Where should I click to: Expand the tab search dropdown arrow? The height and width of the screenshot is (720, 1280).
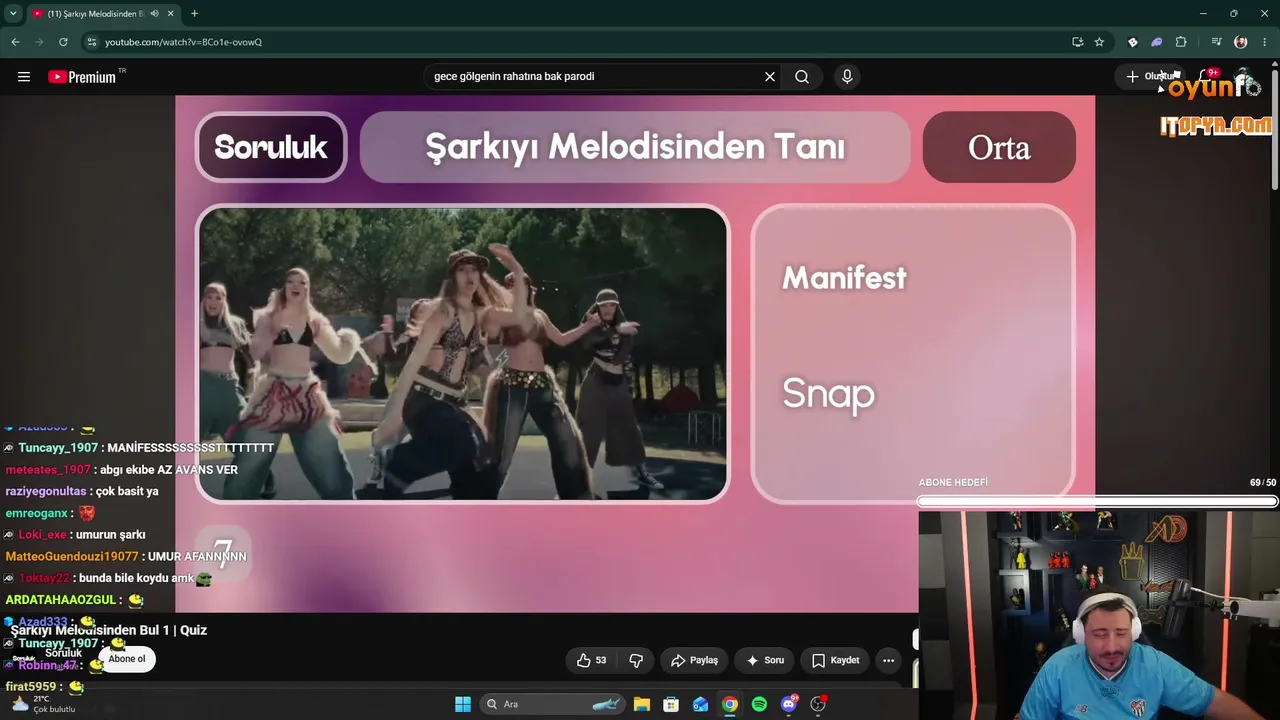point(13,14)
